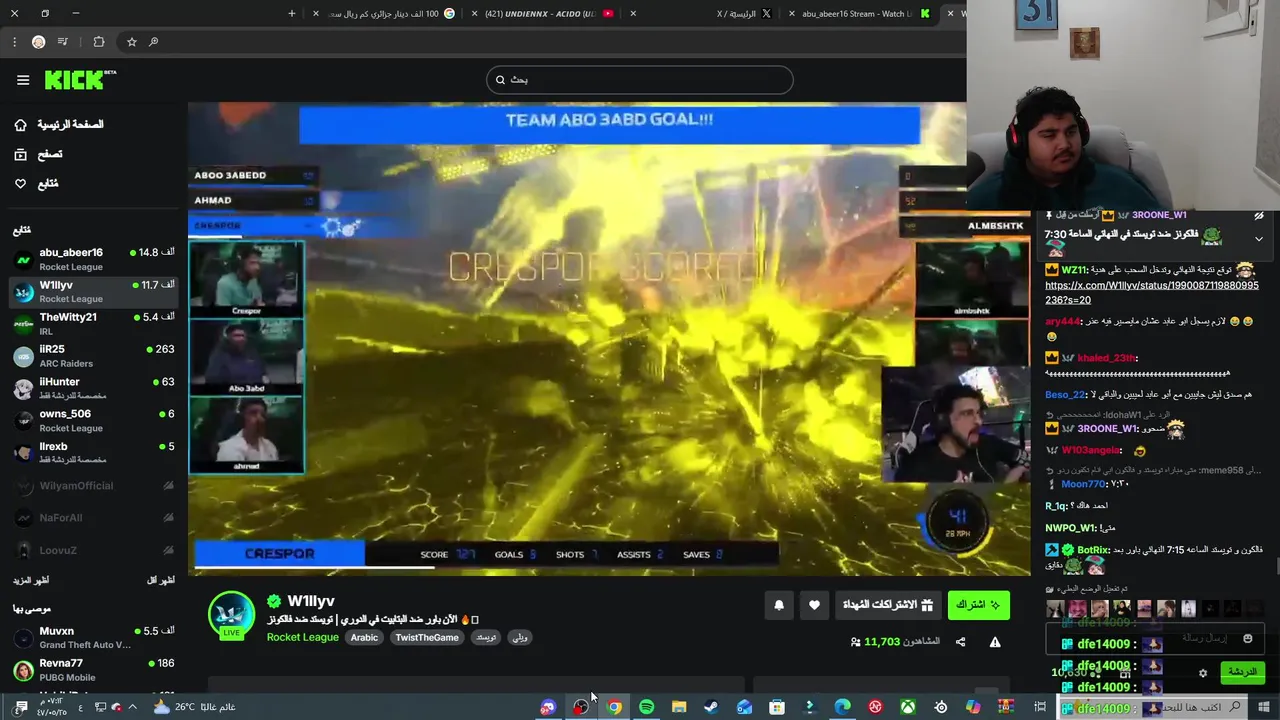Open the Browse sidebar item
Screen dimensions: 1280x720
40,154
